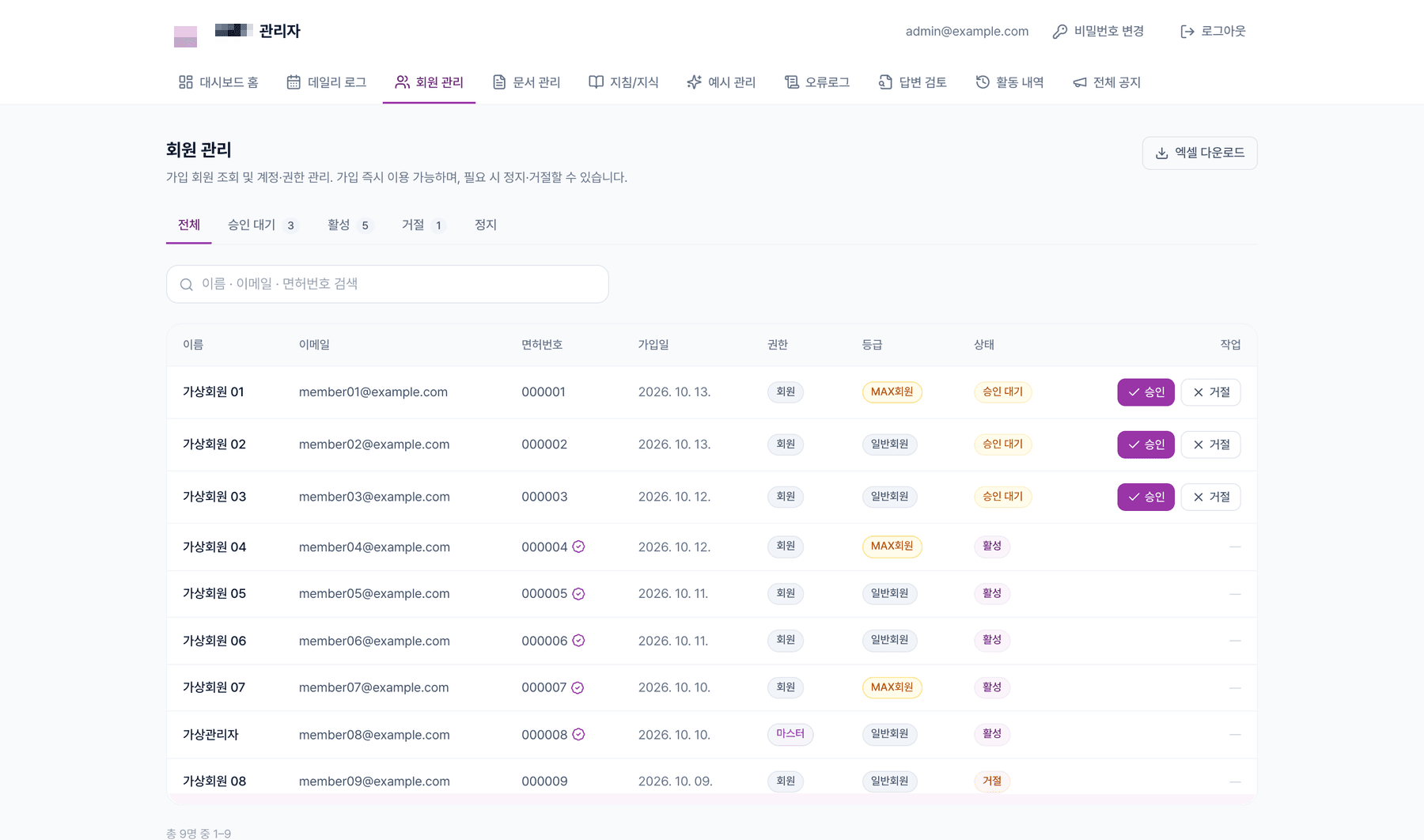Reject 가상회원 02 with 거절 button
Image resolution: width=1424 pixels, height=840 pixels.
coord(1210,445)
